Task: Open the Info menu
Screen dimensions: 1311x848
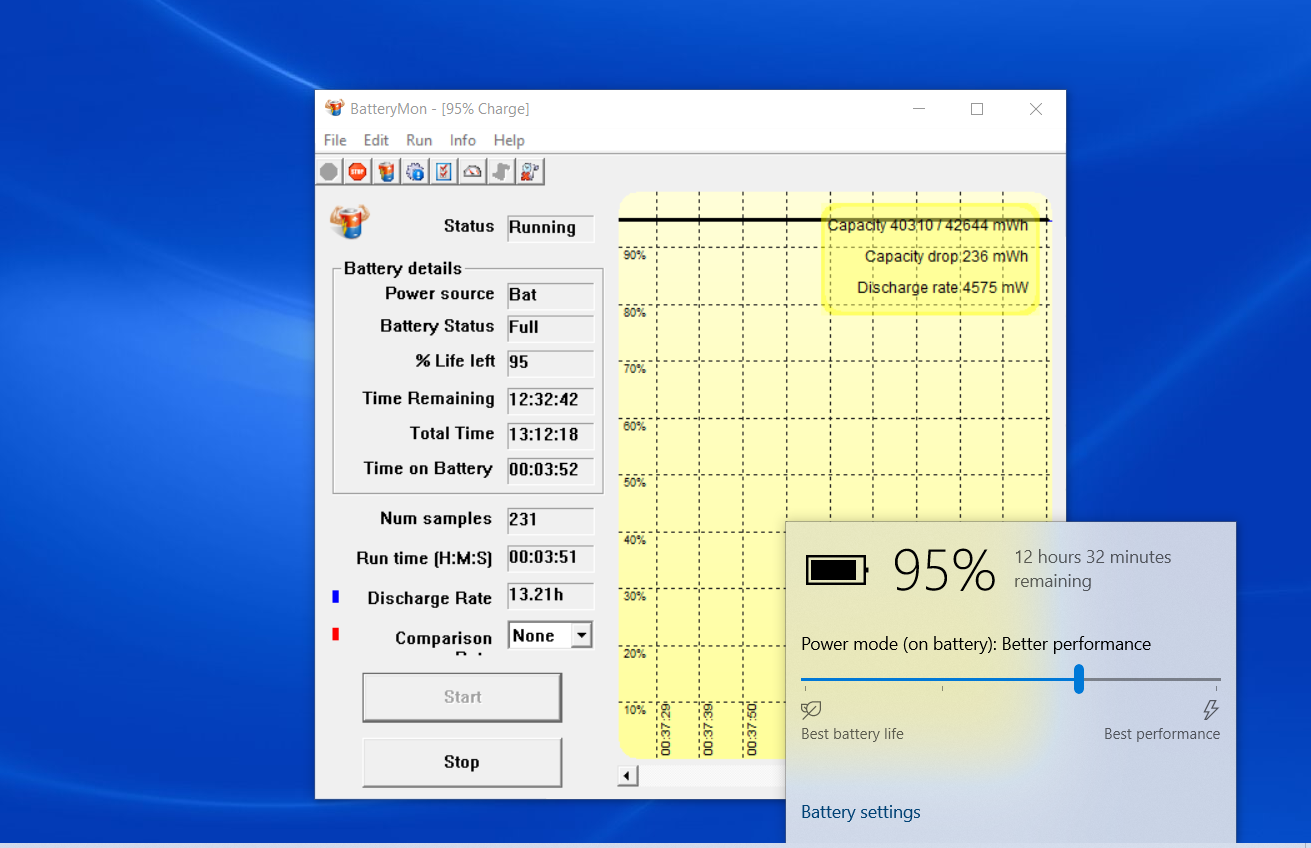Action: [x=463, y=140]
